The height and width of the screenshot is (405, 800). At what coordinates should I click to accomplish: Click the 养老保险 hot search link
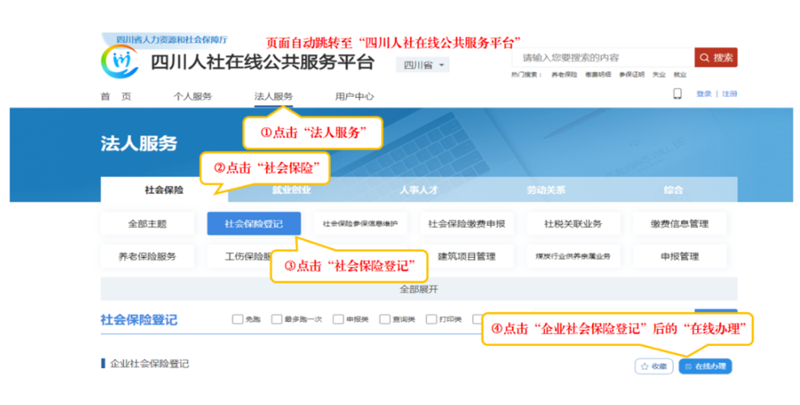point(564,74)
